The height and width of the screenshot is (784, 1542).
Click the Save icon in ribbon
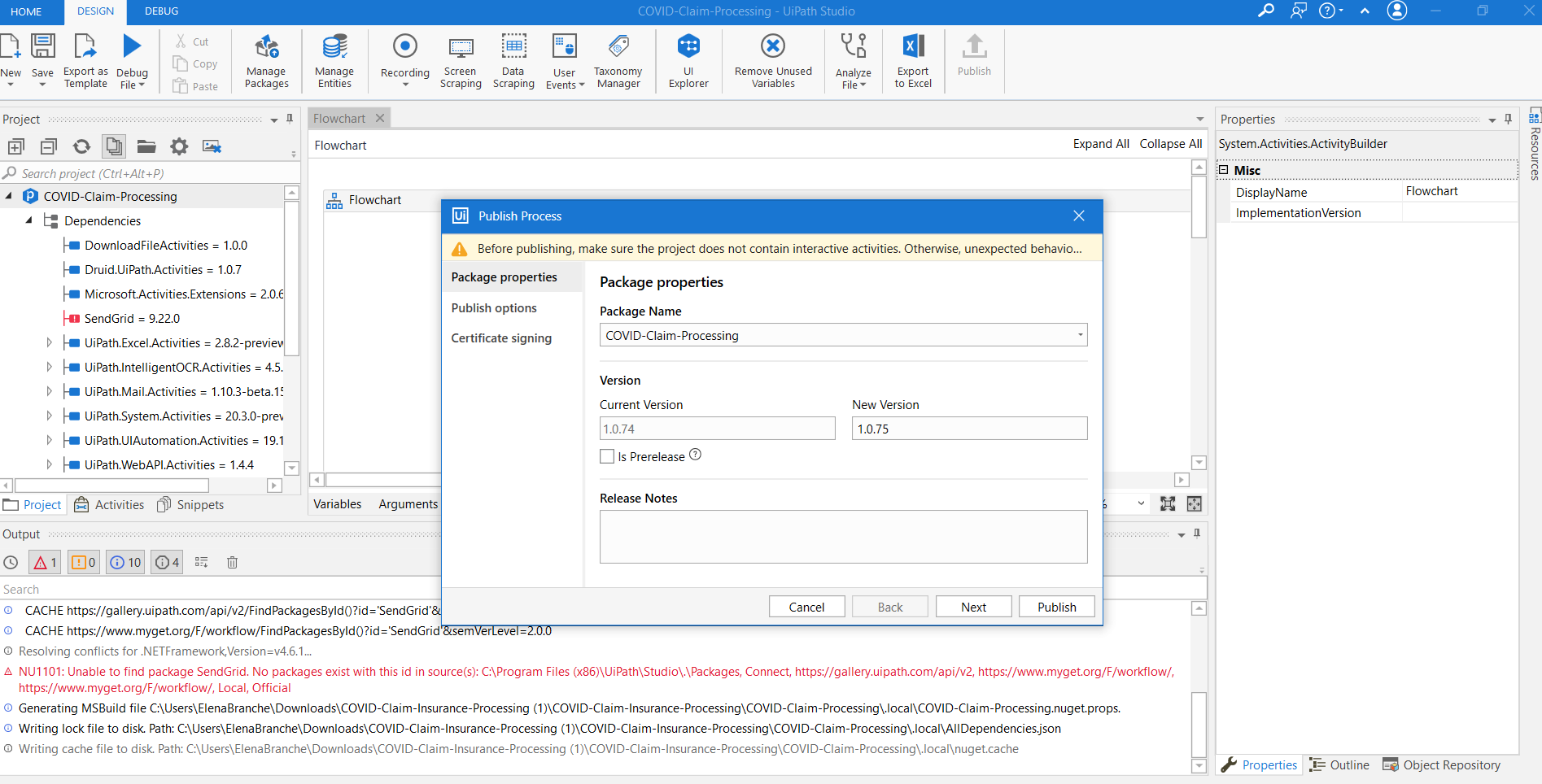pos(42,46)
